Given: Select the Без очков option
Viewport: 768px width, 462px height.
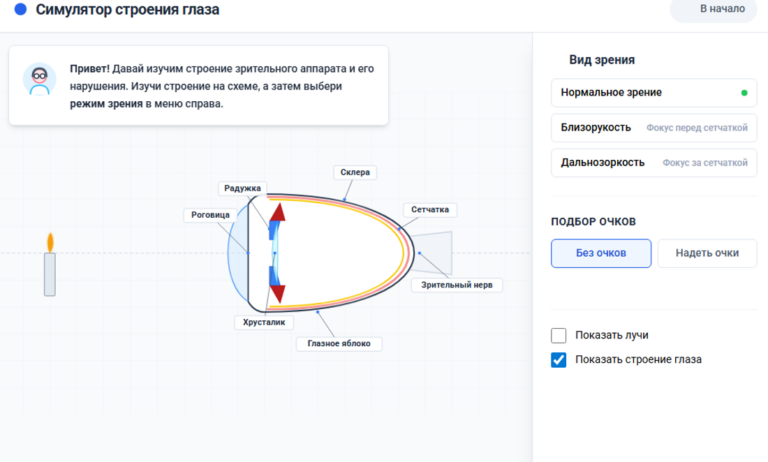Looking at the screenshot, I should (x=601, y=253).
